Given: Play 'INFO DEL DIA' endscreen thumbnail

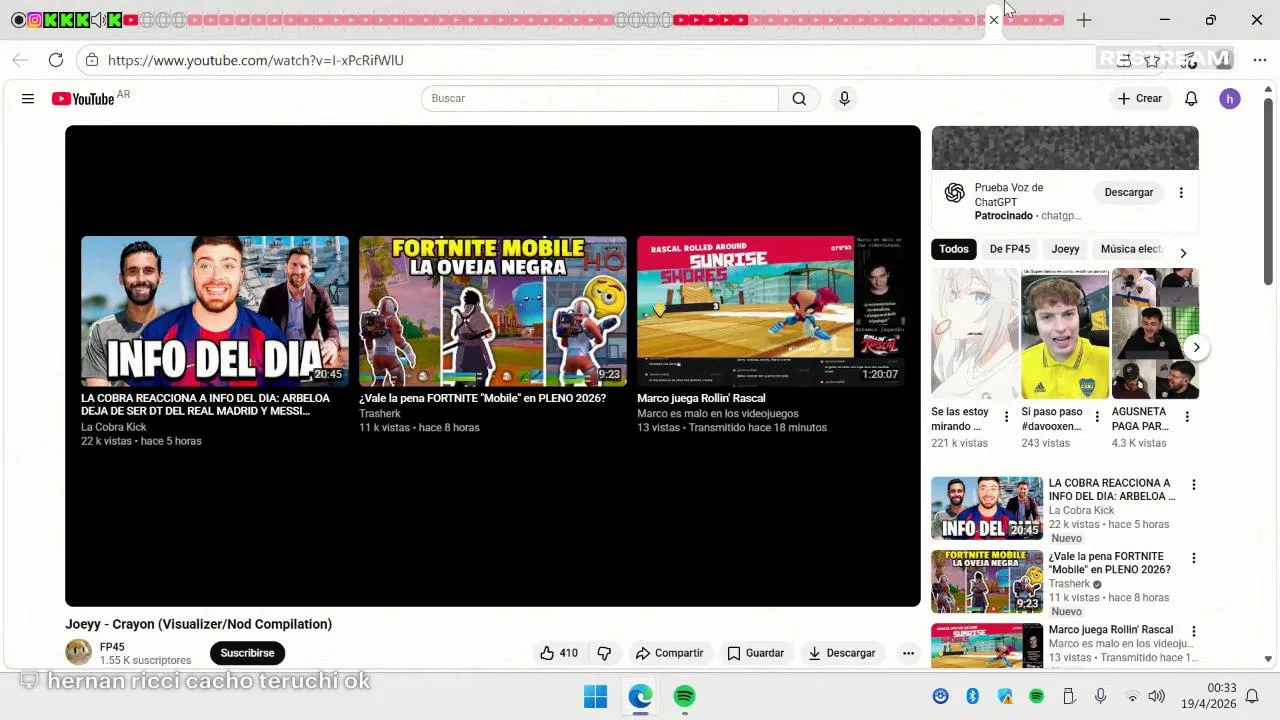Looking at the screenshot, I should pos(215,311).
